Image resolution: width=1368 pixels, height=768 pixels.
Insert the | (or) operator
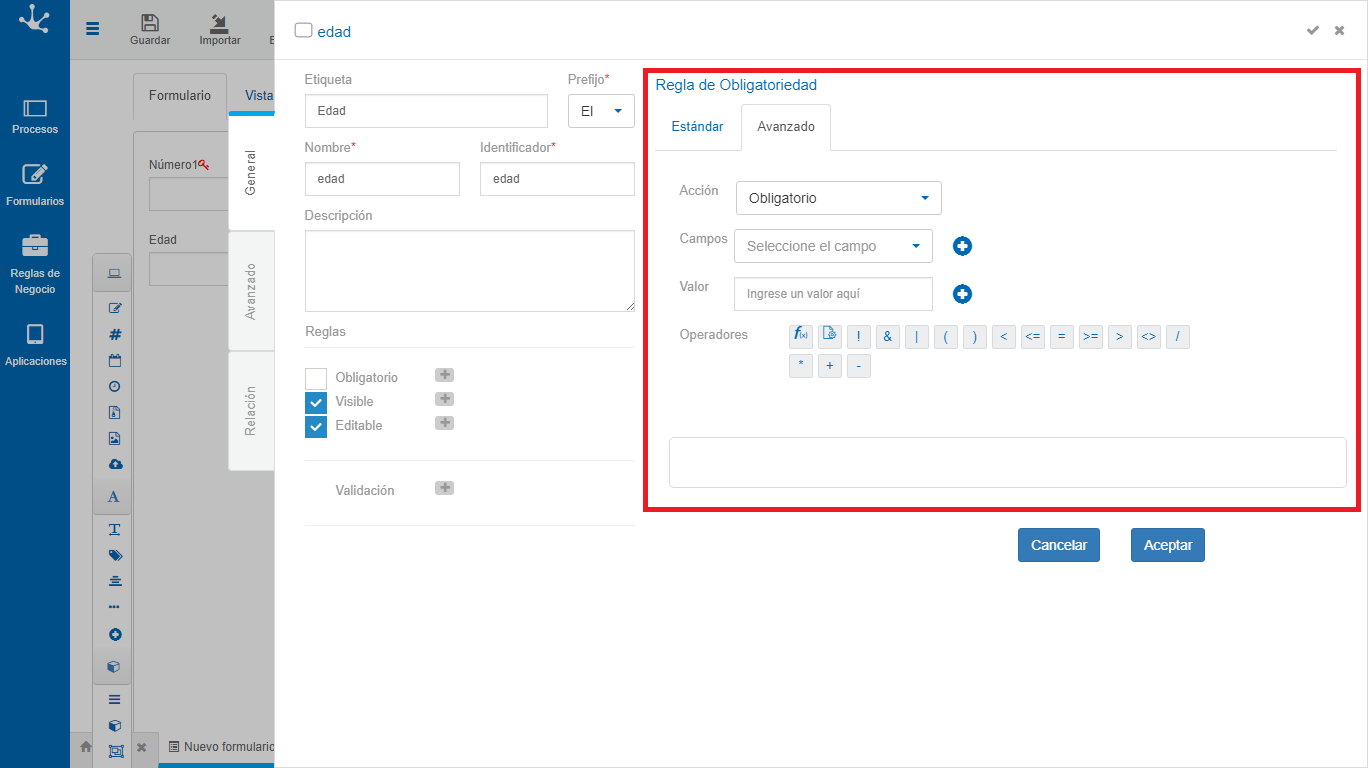pyautogui.click(x=916, y=337)
